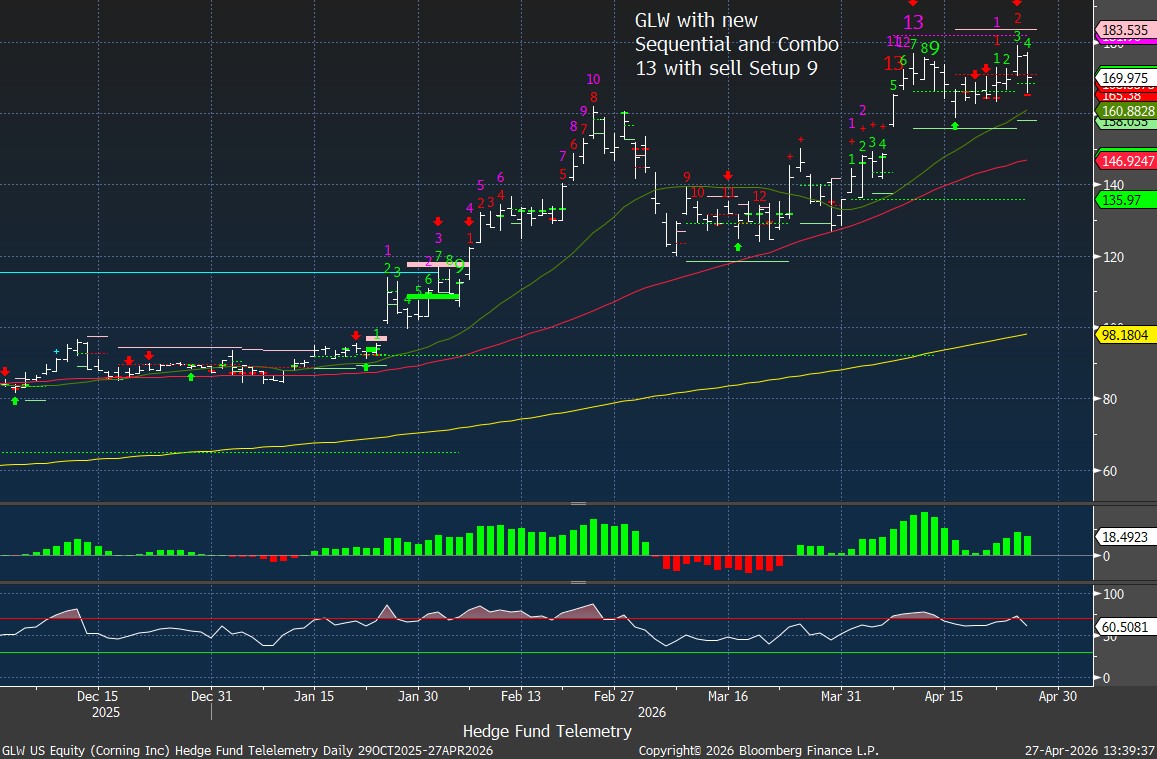Click the white 169.975 last price label
The image size is (1157, 759).
[x=1126, y=77]
